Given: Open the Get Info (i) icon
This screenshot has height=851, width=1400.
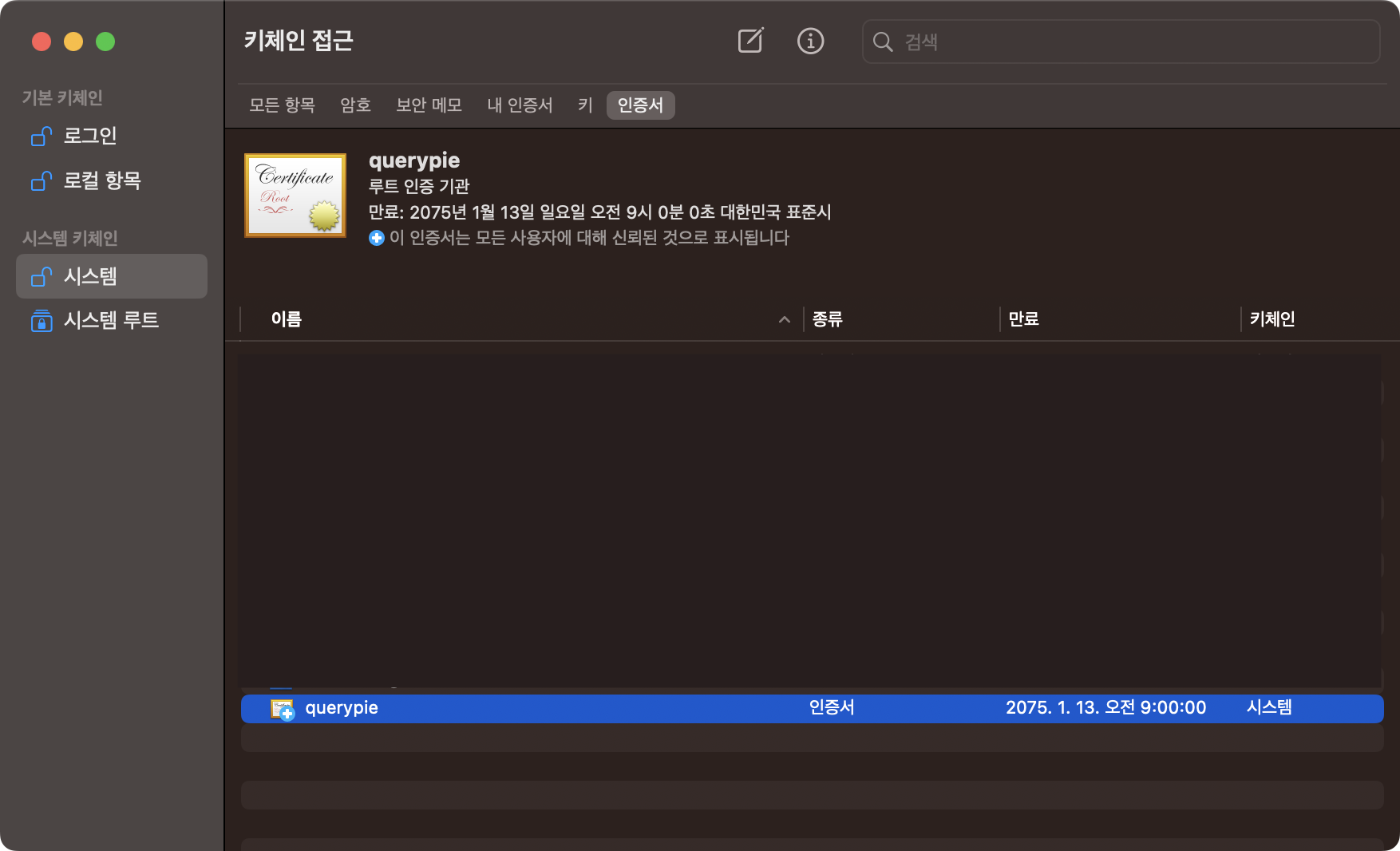Looking at the screenshot, I should (x=810, y=42).
